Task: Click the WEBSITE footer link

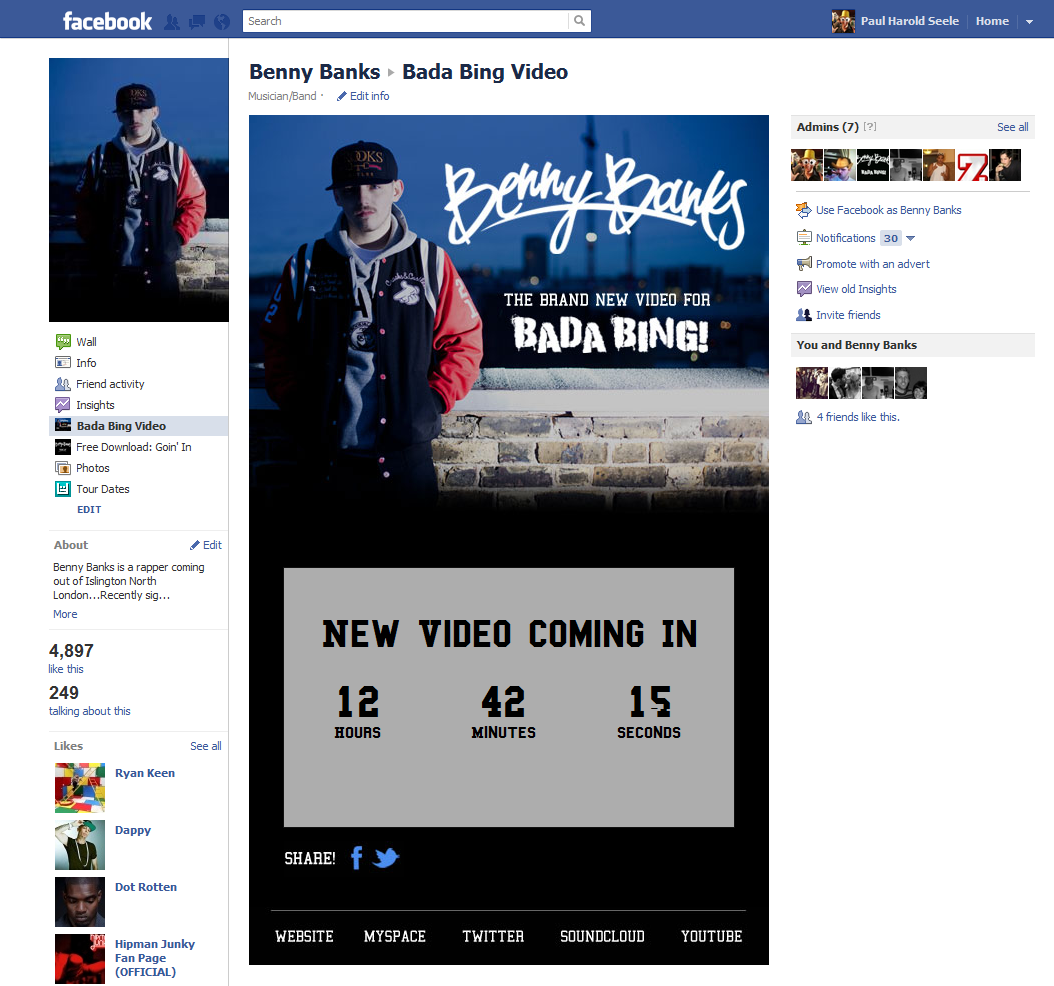Action: pos(304,936)
